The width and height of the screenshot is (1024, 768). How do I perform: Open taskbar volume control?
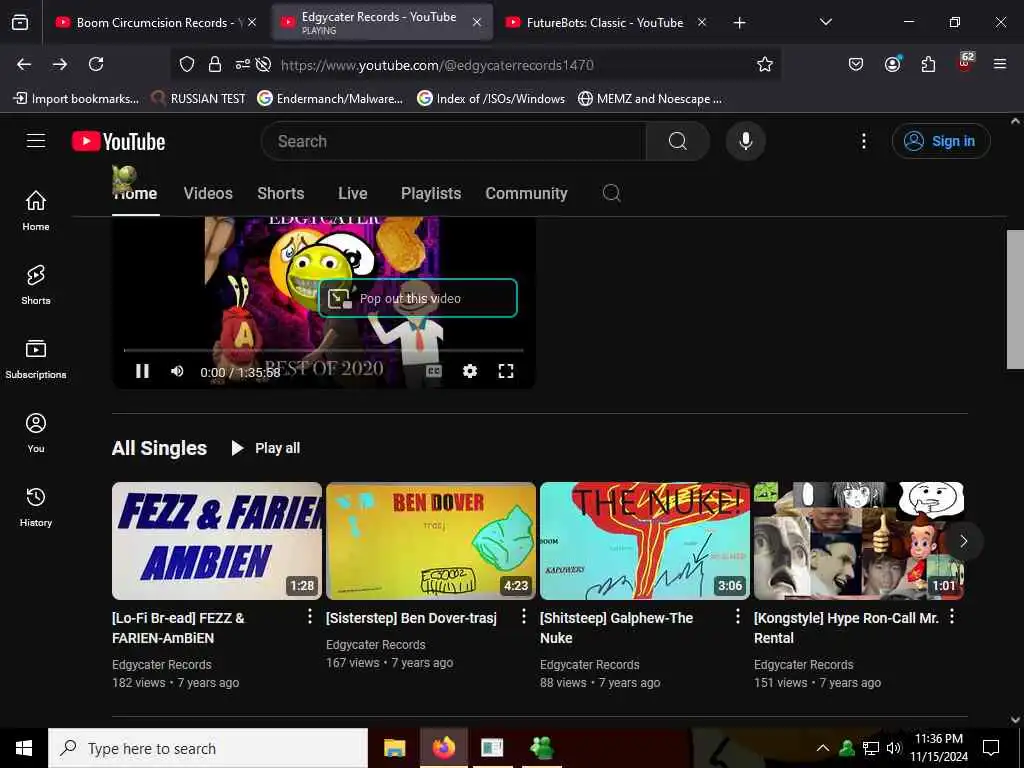point(894,748)
